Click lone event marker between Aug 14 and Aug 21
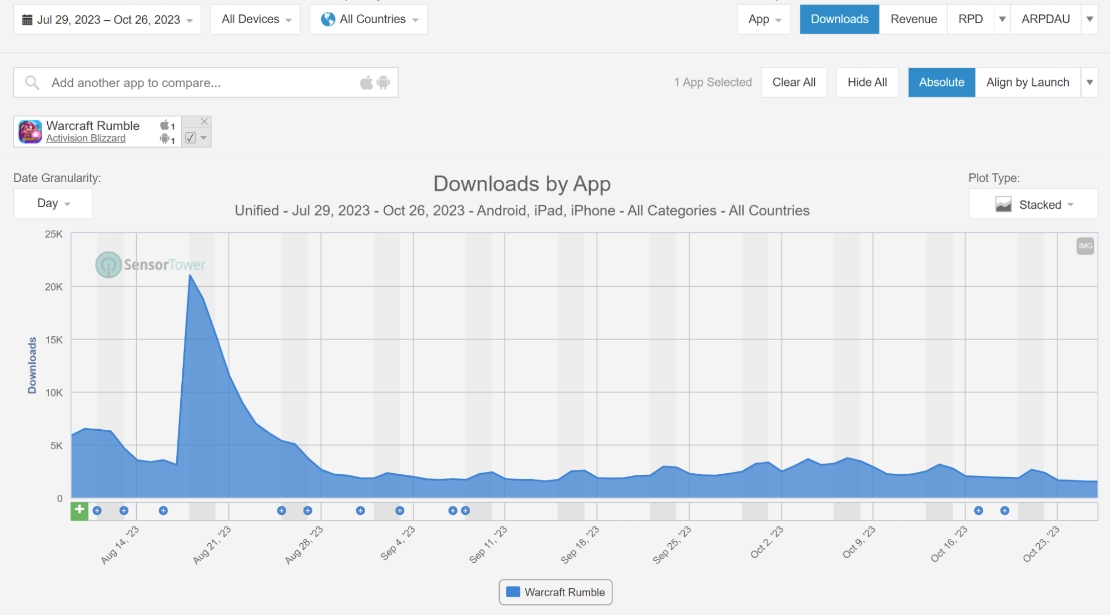Image resolution: width=1110 pixels, height=615 pixels. [x=163, y=510]
